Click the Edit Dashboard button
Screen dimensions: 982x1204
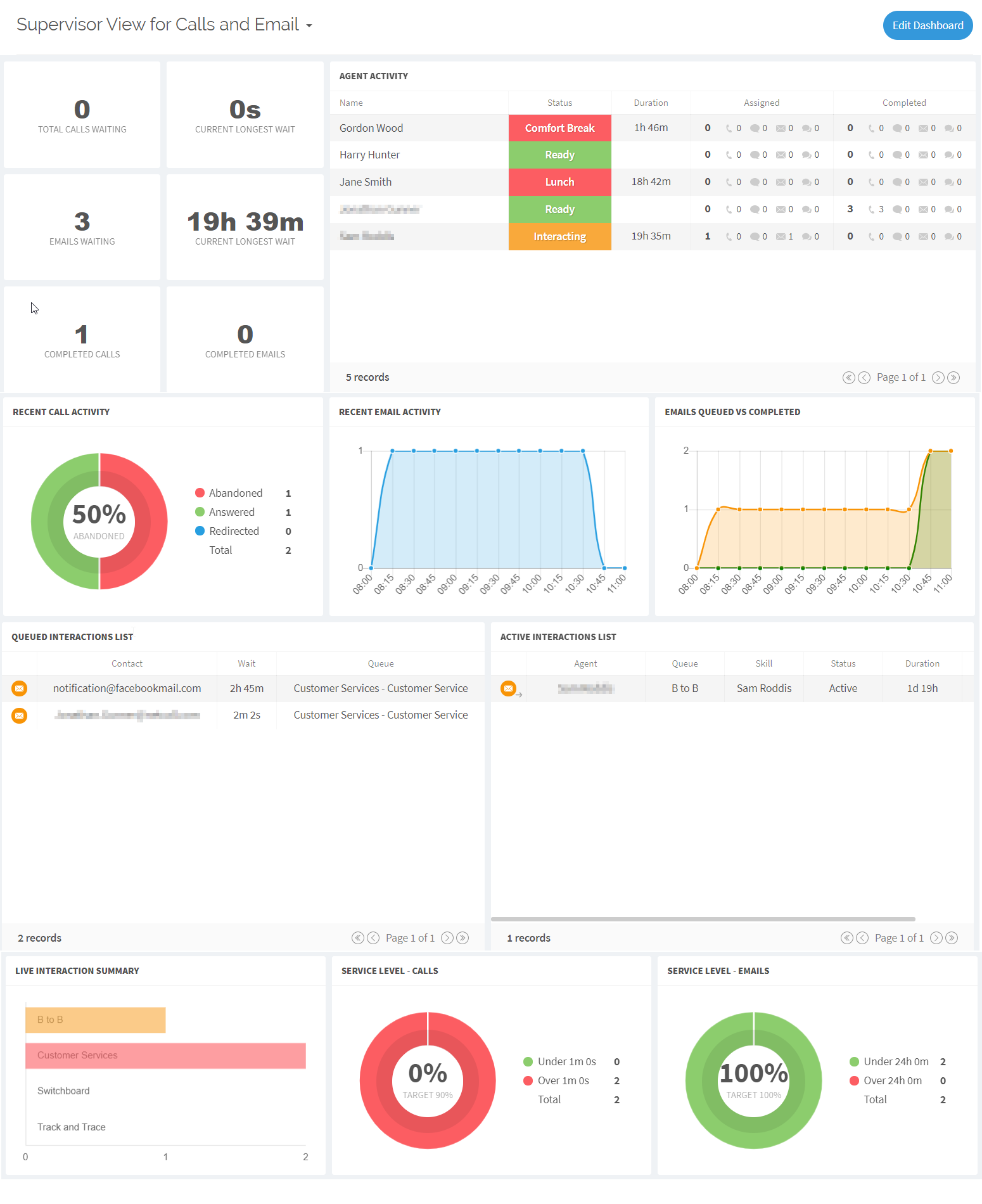point(927,25)
